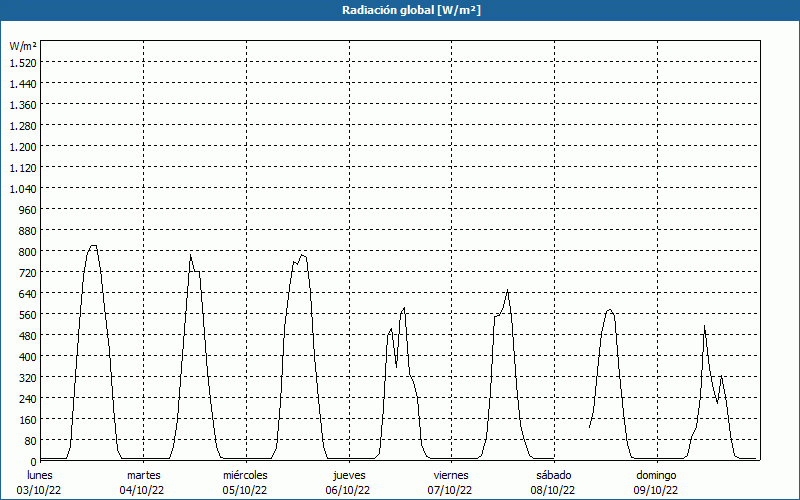Click the 0 y-axis value

click(x=34, y=461)
